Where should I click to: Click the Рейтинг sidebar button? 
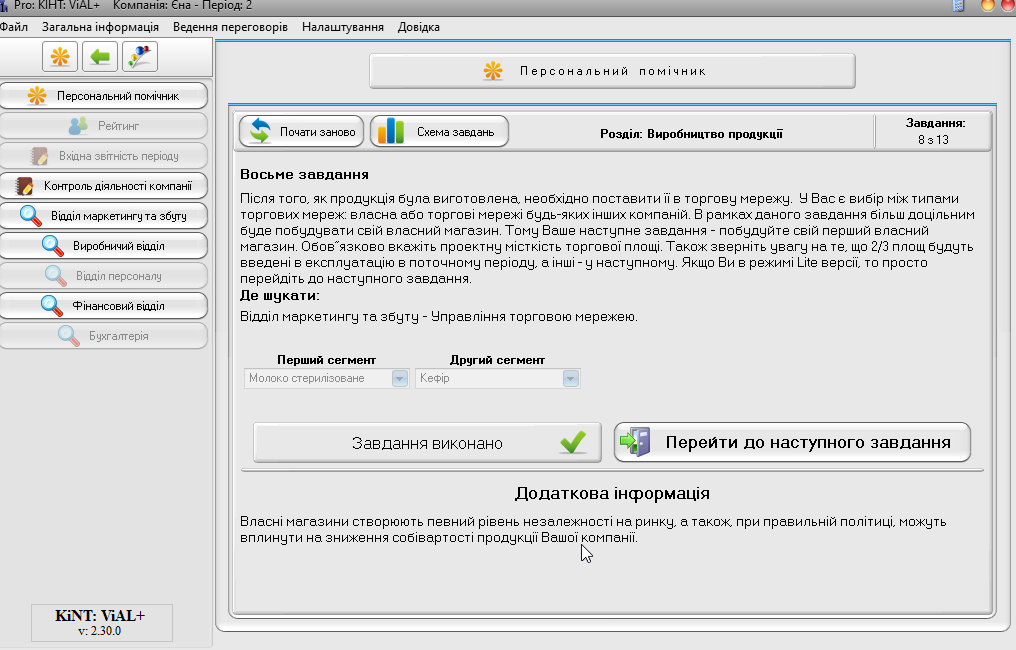pyautogui.click(x=104, y=126)
